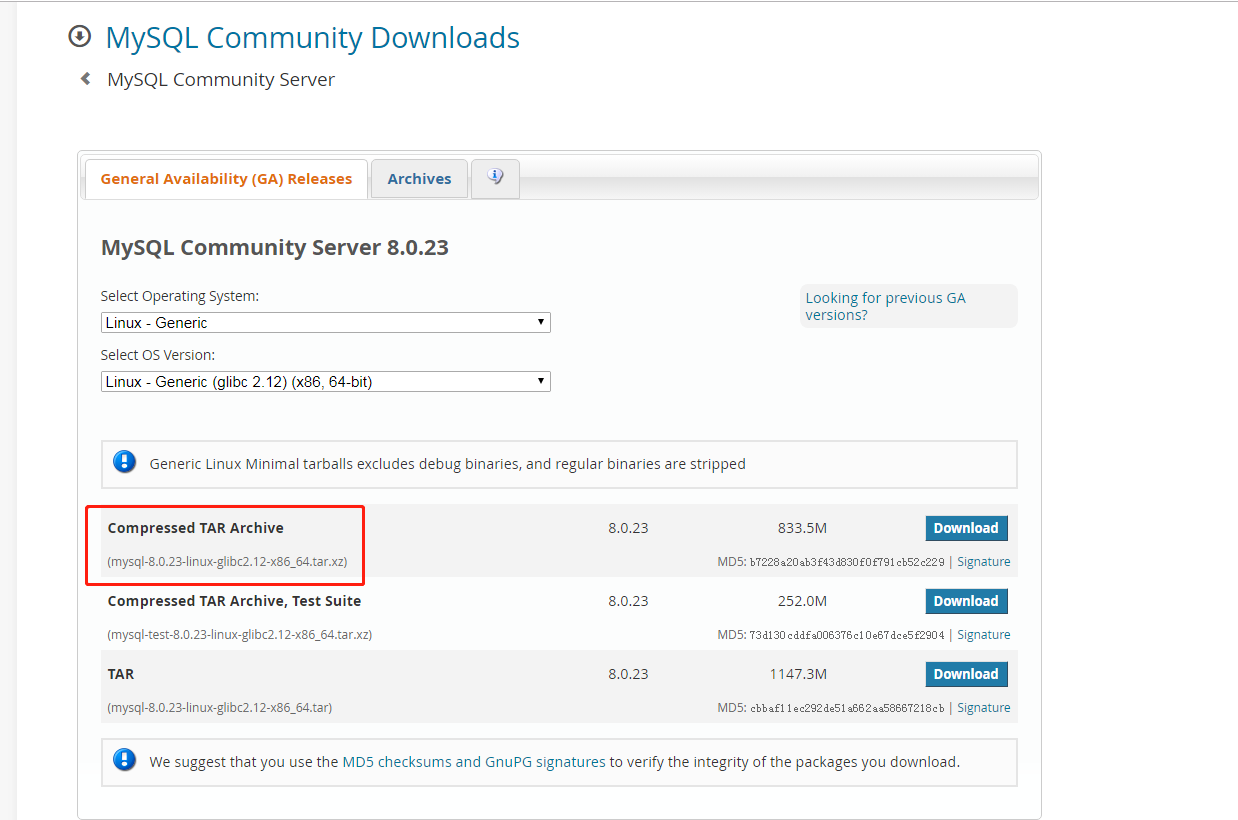The width and height of the screenshot is (1238, 820).
Task: Download the Compressed TAR Archive, Test Suite
Action: [x=966, y=601]
